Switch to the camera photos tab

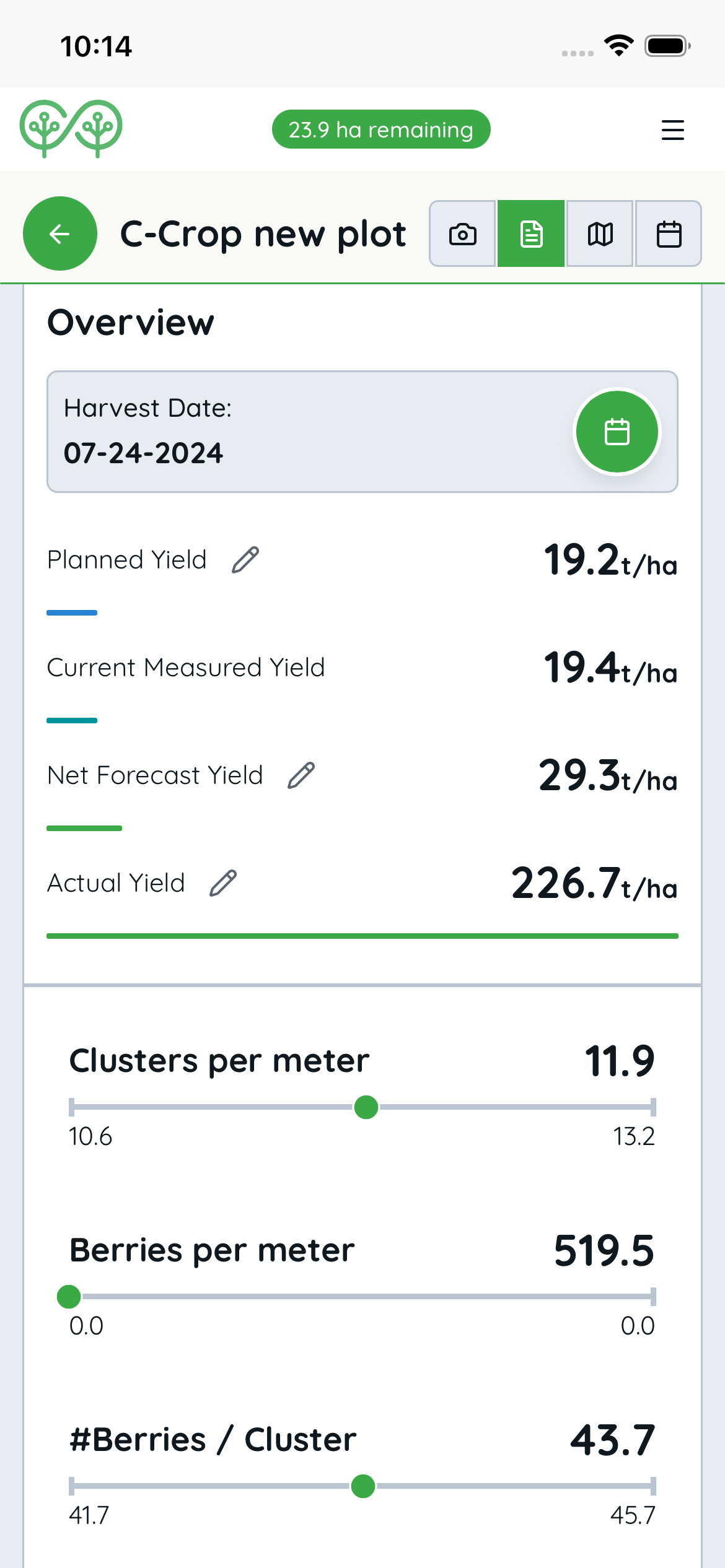(x=463, y=233)
